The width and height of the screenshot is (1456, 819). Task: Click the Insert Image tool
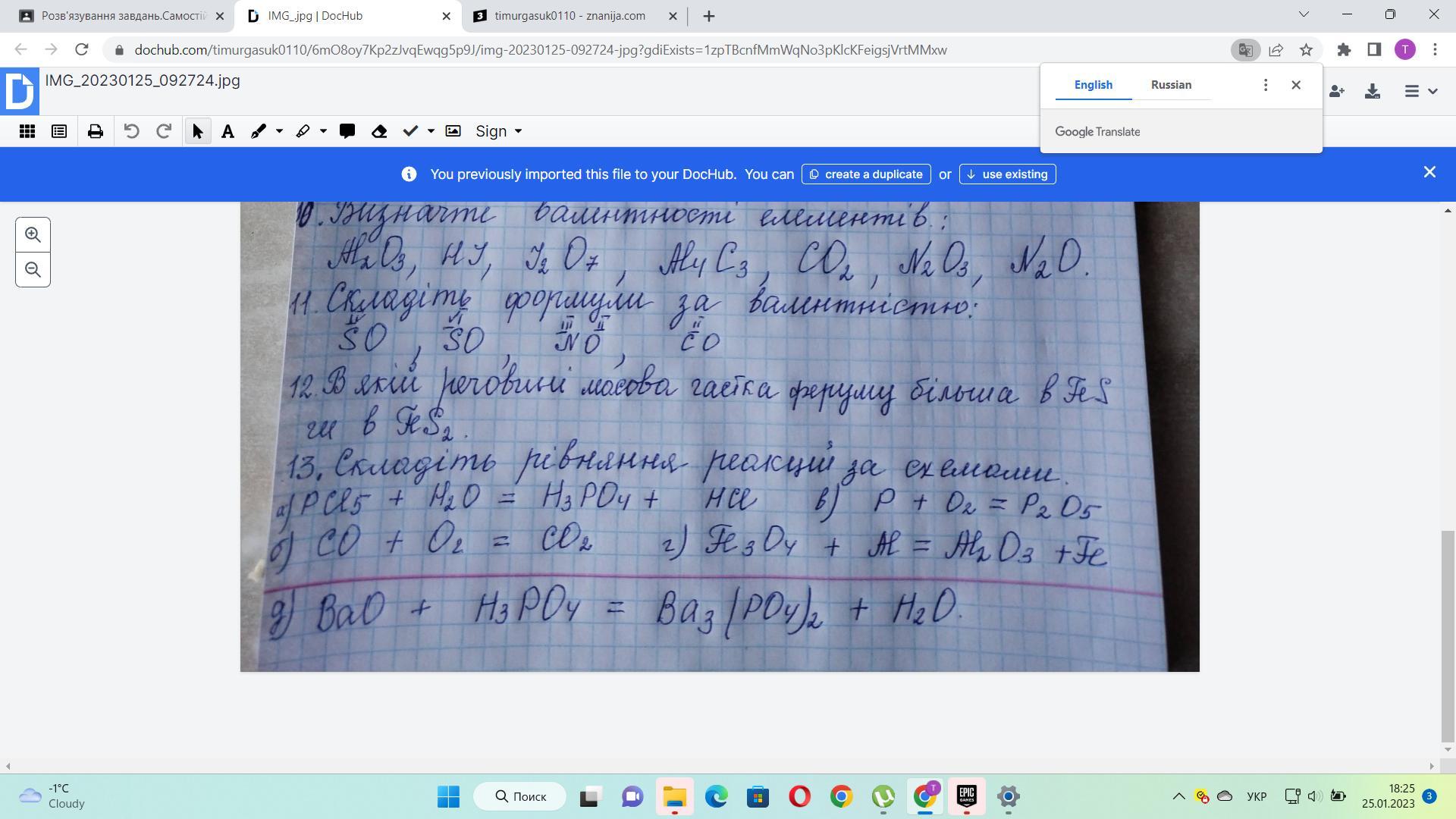tap(453, 131)
